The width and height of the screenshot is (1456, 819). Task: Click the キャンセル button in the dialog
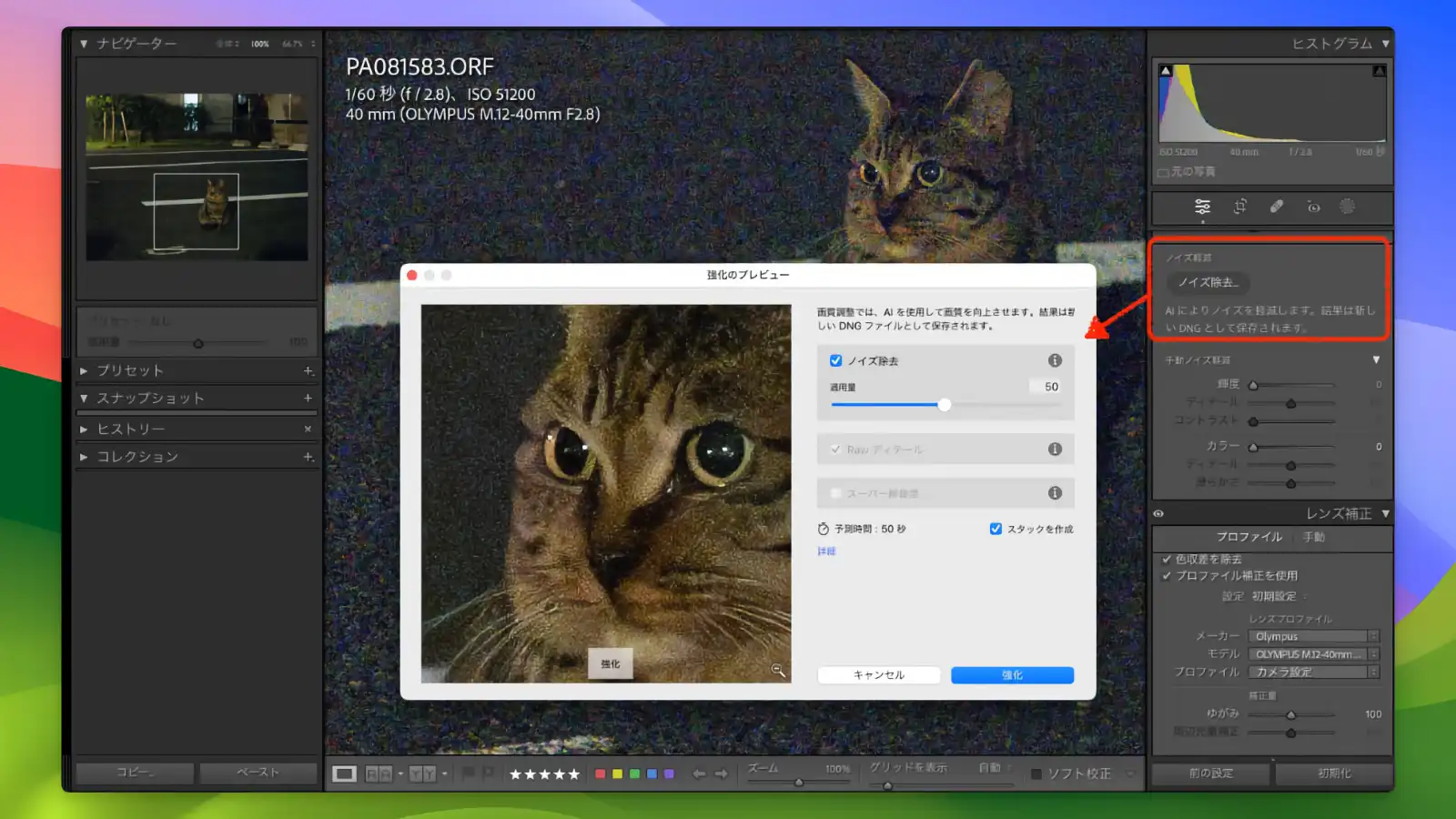[877, 674]
